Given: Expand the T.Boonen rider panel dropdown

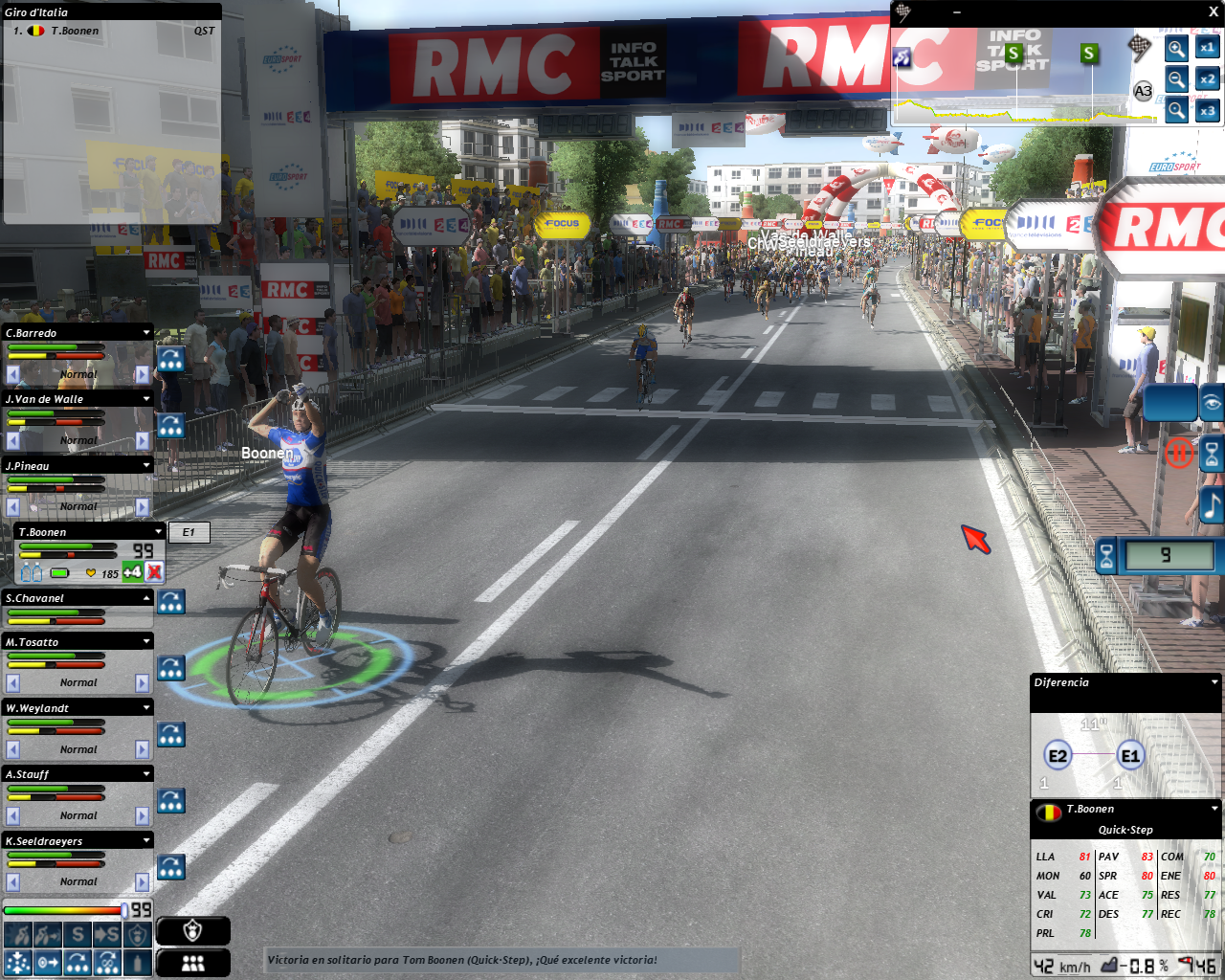Looking at the screenshot, I should 159,532.
